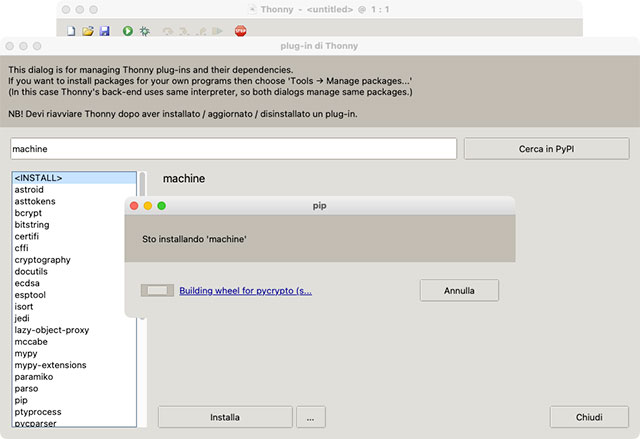
Task: Click the Step over icon
Action: [x=170, y=31]
